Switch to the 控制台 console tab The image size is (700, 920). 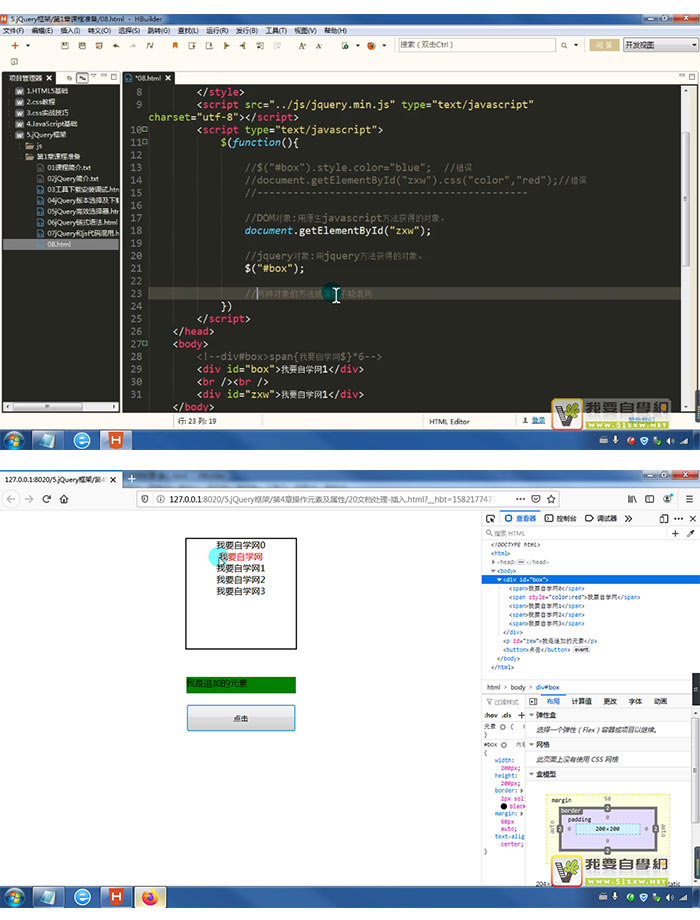click(560, 519)
